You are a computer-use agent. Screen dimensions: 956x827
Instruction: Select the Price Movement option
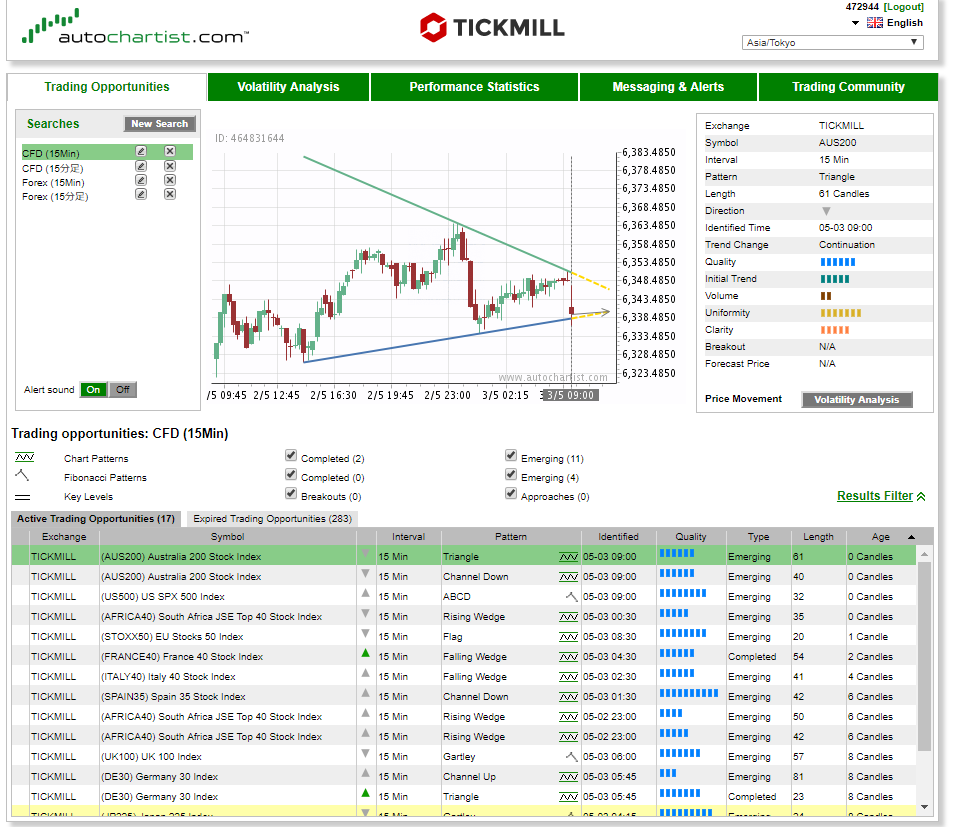(x=743, y=399)
